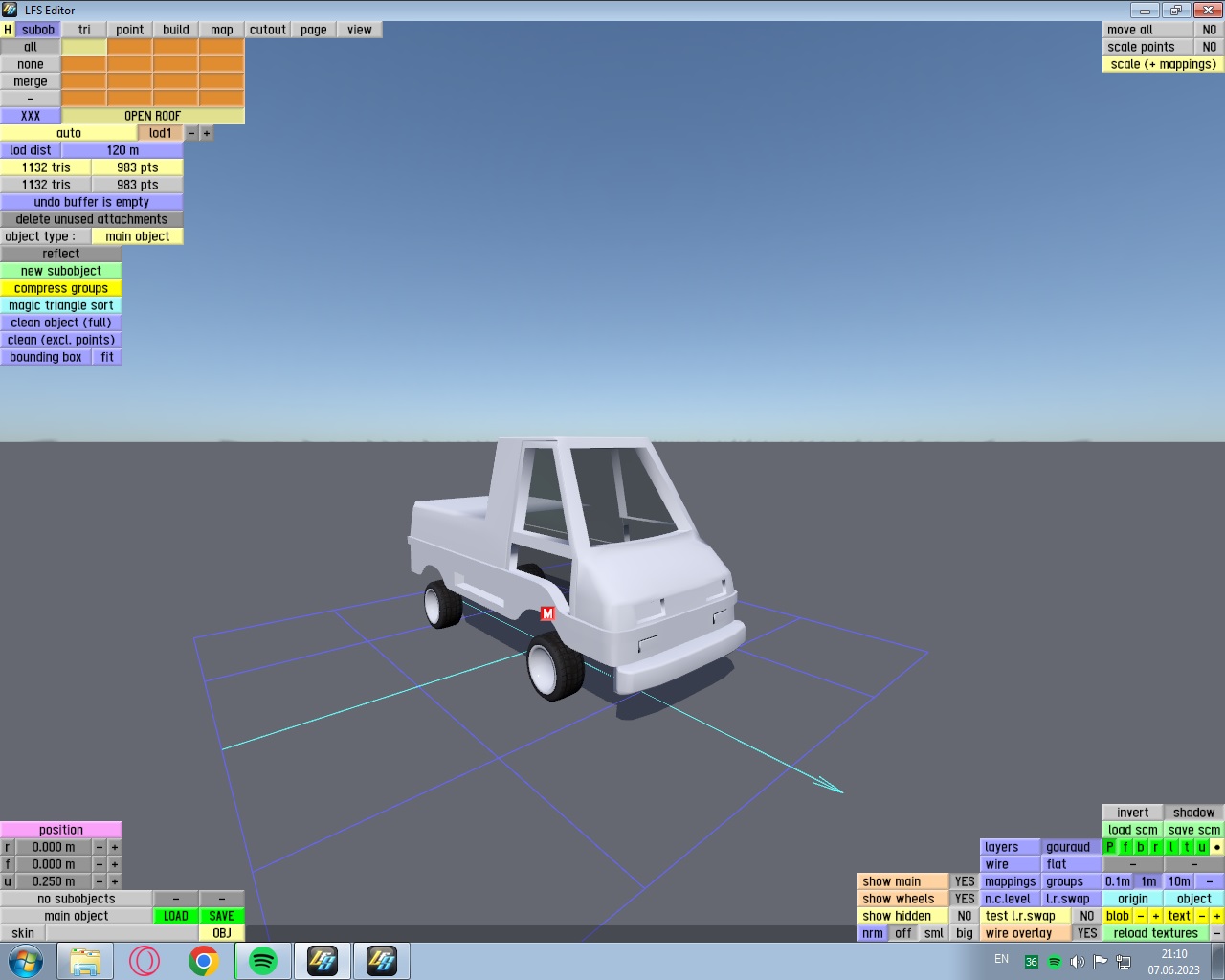Decrease the f position value
The height and width of the screenshot is (980, 1225).
coord(100,864)
